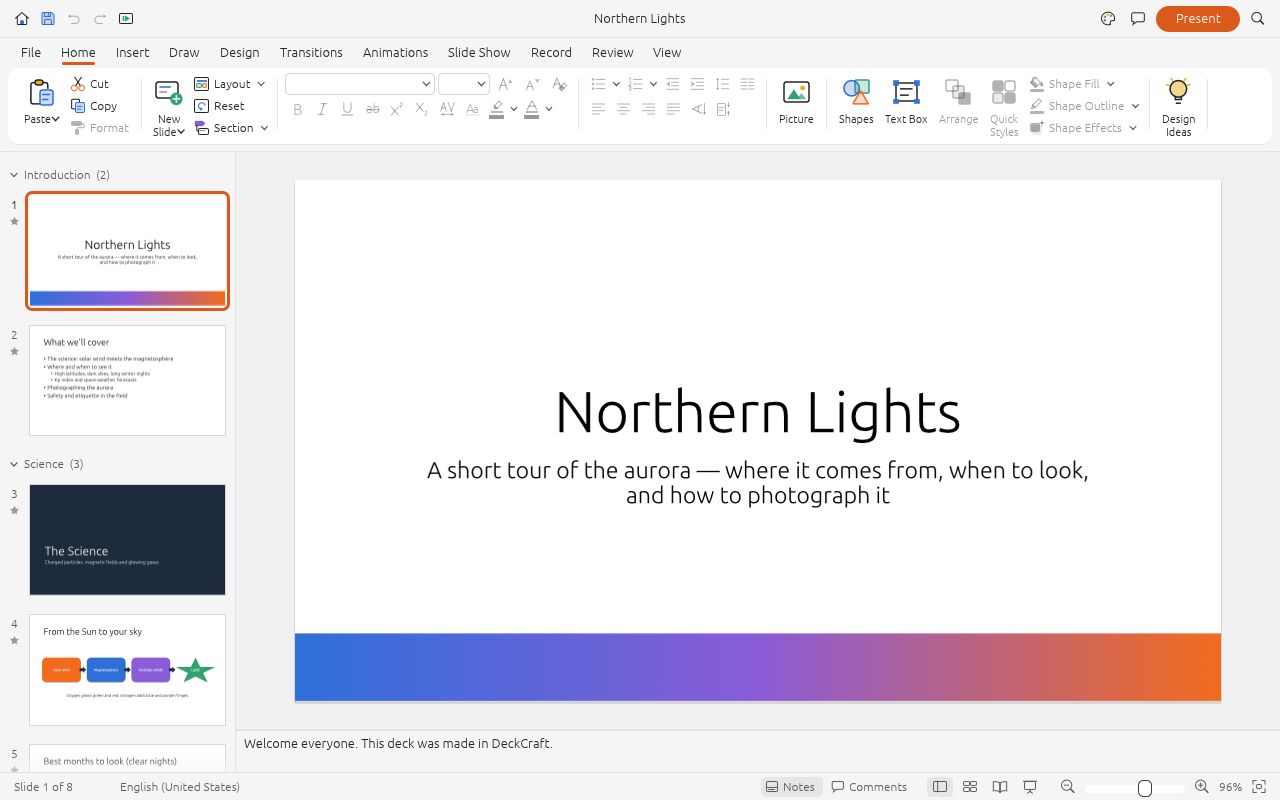Click the zoom slider handle
The width and height of the screenshot is (1280, 800).
(x=1145, y=787)
